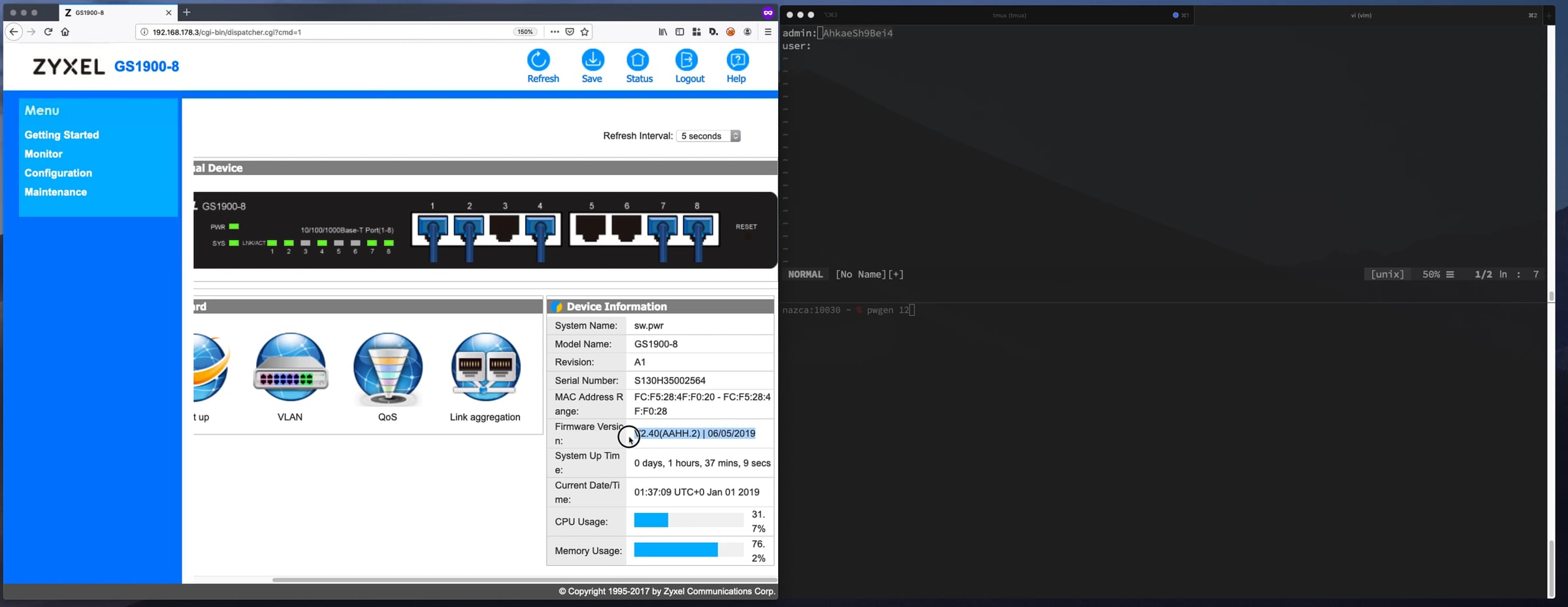The image size is (1568, 607).
Task: Open the Monitor menu item
Action: click(44, 154)
